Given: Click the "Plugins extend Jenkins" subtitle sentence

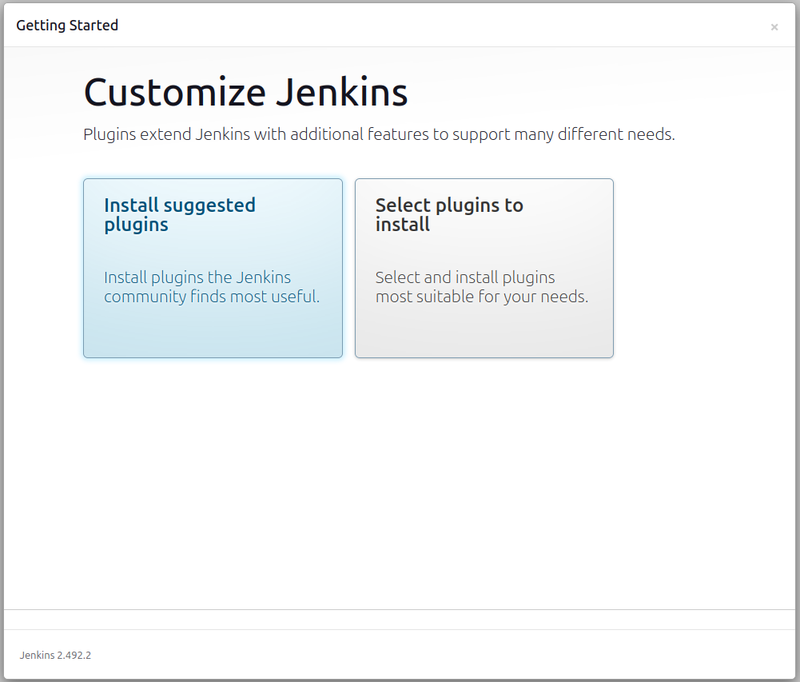Looking at the screenshot, I should tap(378, 134).
